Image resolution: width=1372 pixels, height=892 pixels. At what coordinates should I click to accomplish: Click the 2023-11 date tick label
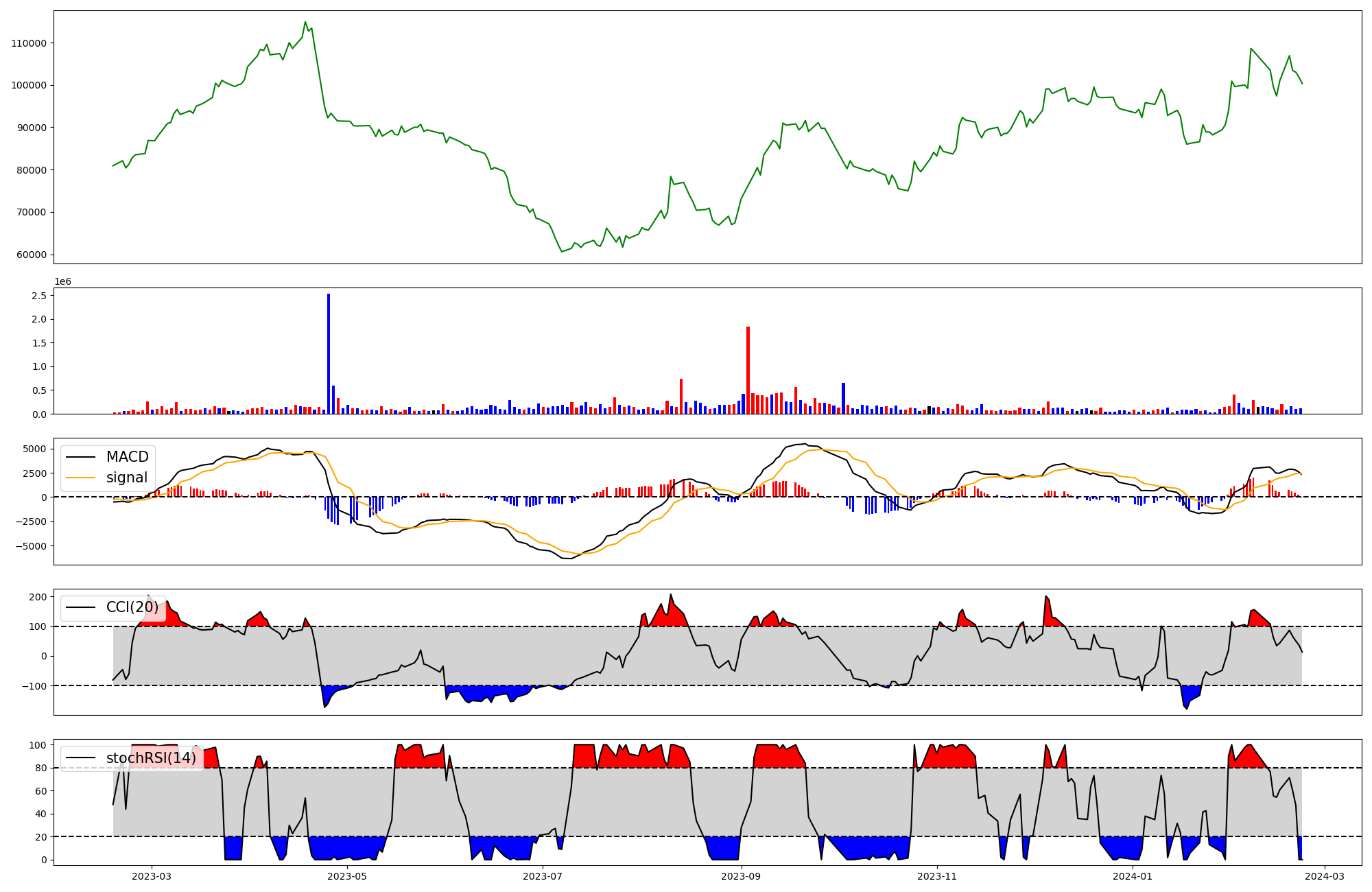(936, 876)
